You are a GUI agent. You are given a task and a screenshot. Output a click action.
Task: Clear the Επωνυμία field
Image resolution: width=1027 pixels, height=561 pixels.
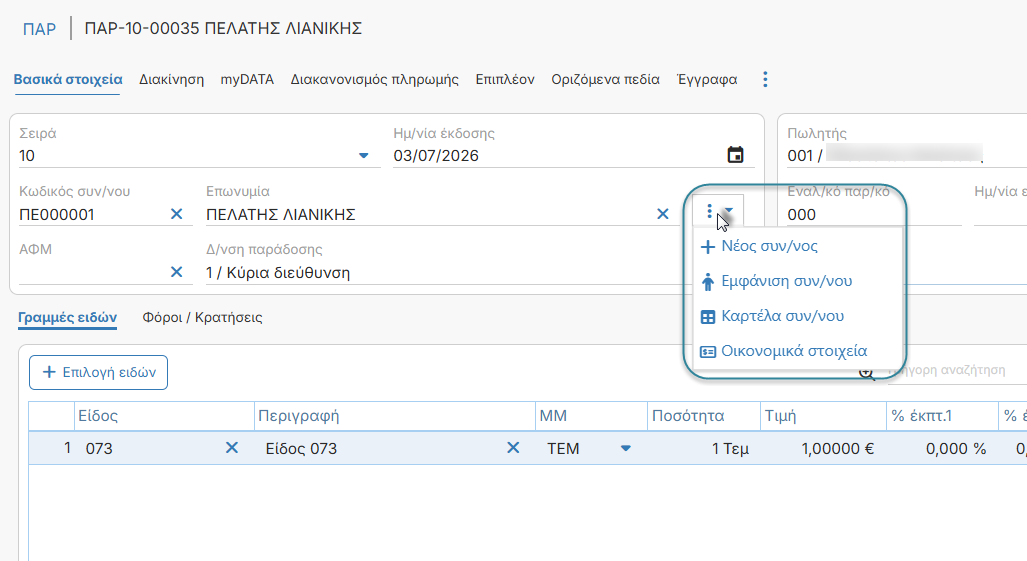point(663,214)
